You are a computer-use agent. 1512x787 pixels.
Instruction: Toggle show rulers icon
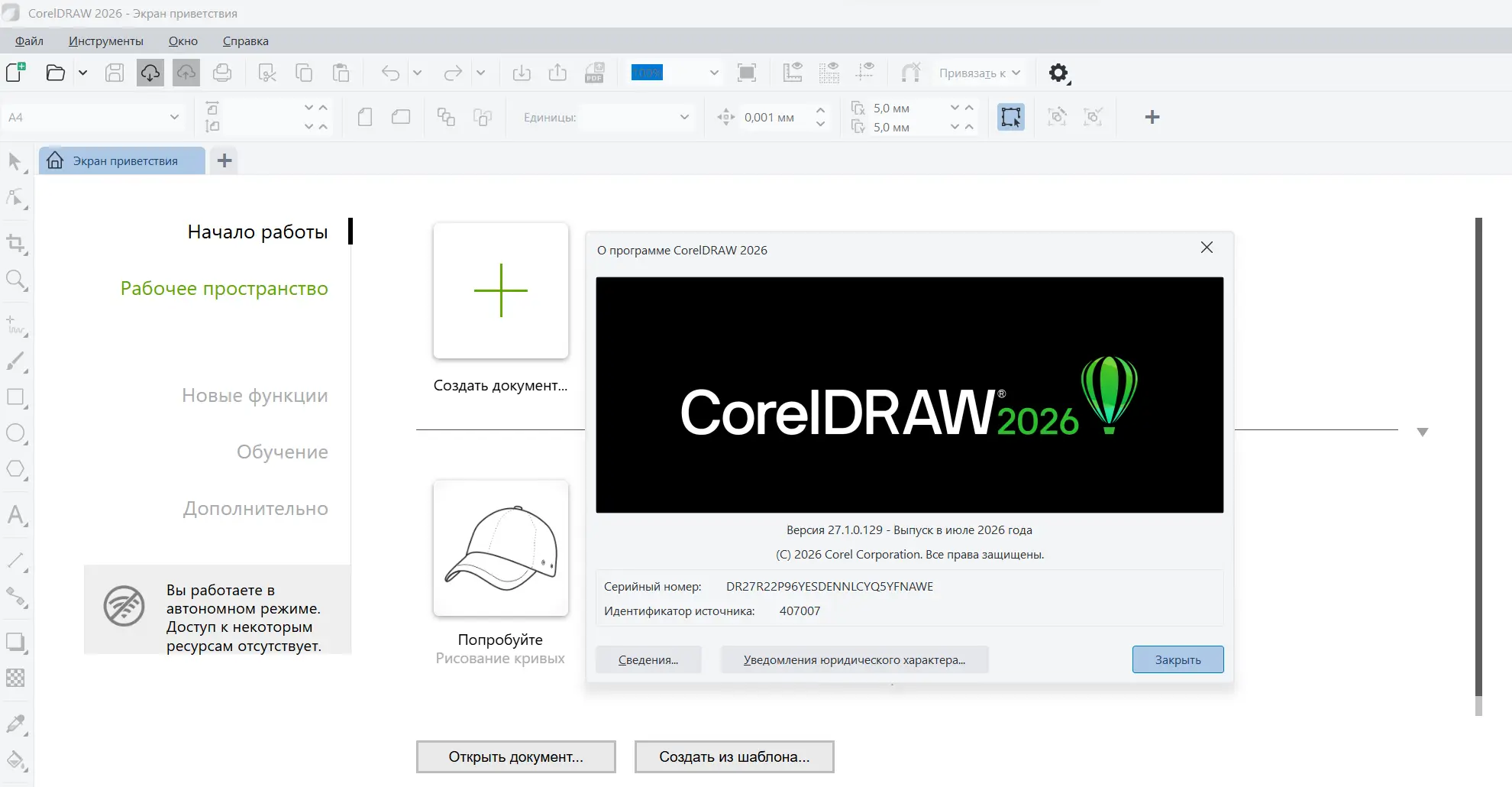(x=793, y=73)
